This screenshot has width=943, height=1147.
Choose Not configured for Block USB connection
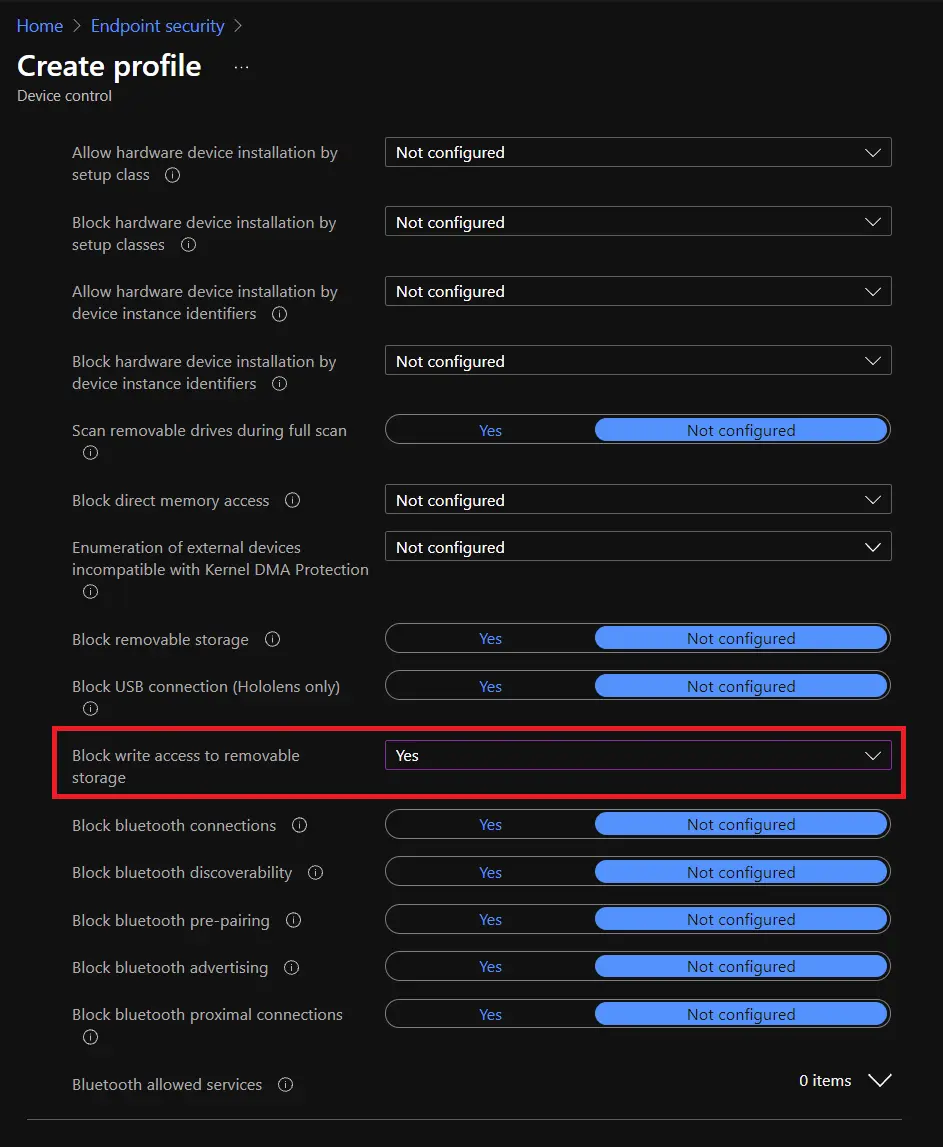(x=740, y=687)
